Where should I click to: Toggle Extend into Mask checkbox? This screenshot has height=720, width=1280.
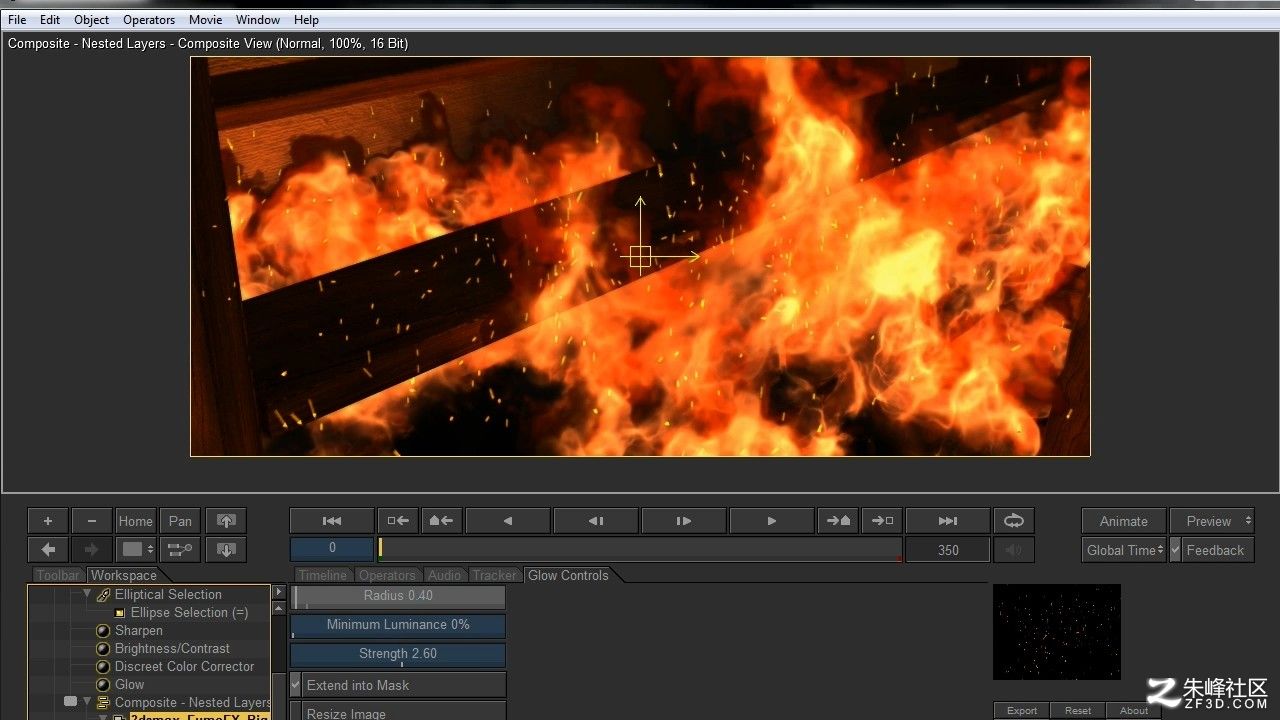(x=296, y=685)
